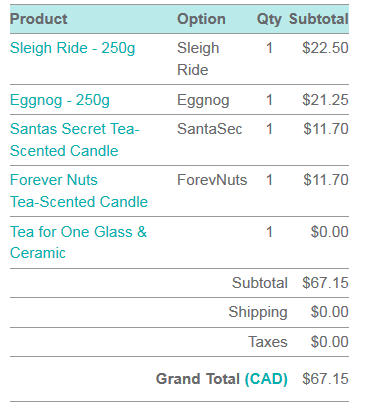Click the SantaSec option text
The height and width of the screenshot is (411, 378).
209,129
